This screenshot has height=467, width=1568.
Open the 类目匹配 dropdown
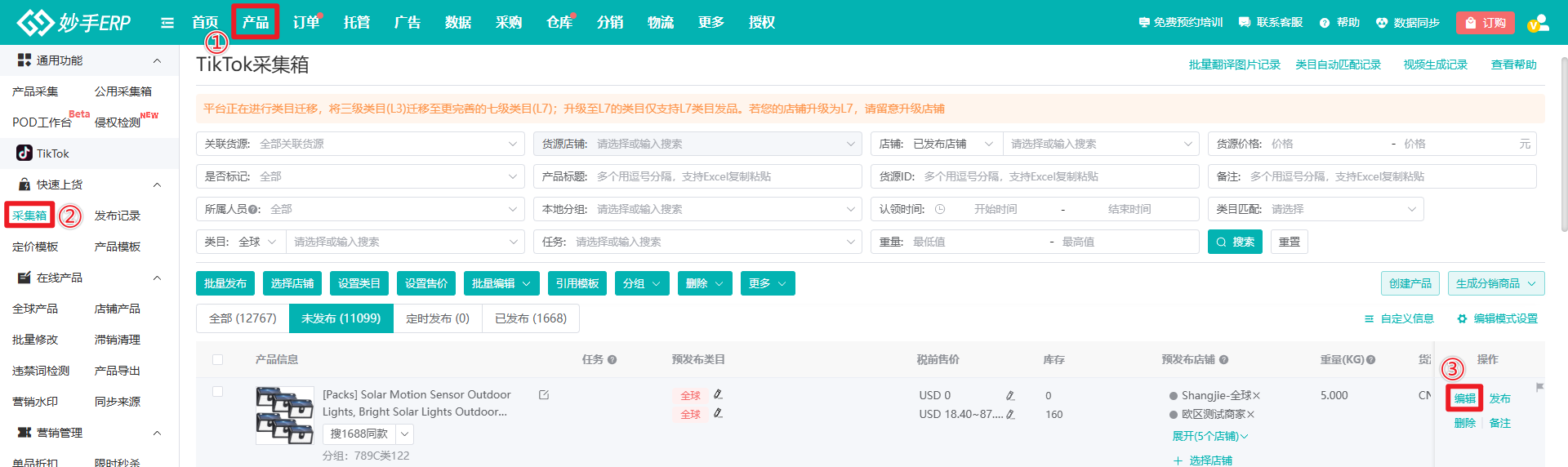[x=1315, y=209]
